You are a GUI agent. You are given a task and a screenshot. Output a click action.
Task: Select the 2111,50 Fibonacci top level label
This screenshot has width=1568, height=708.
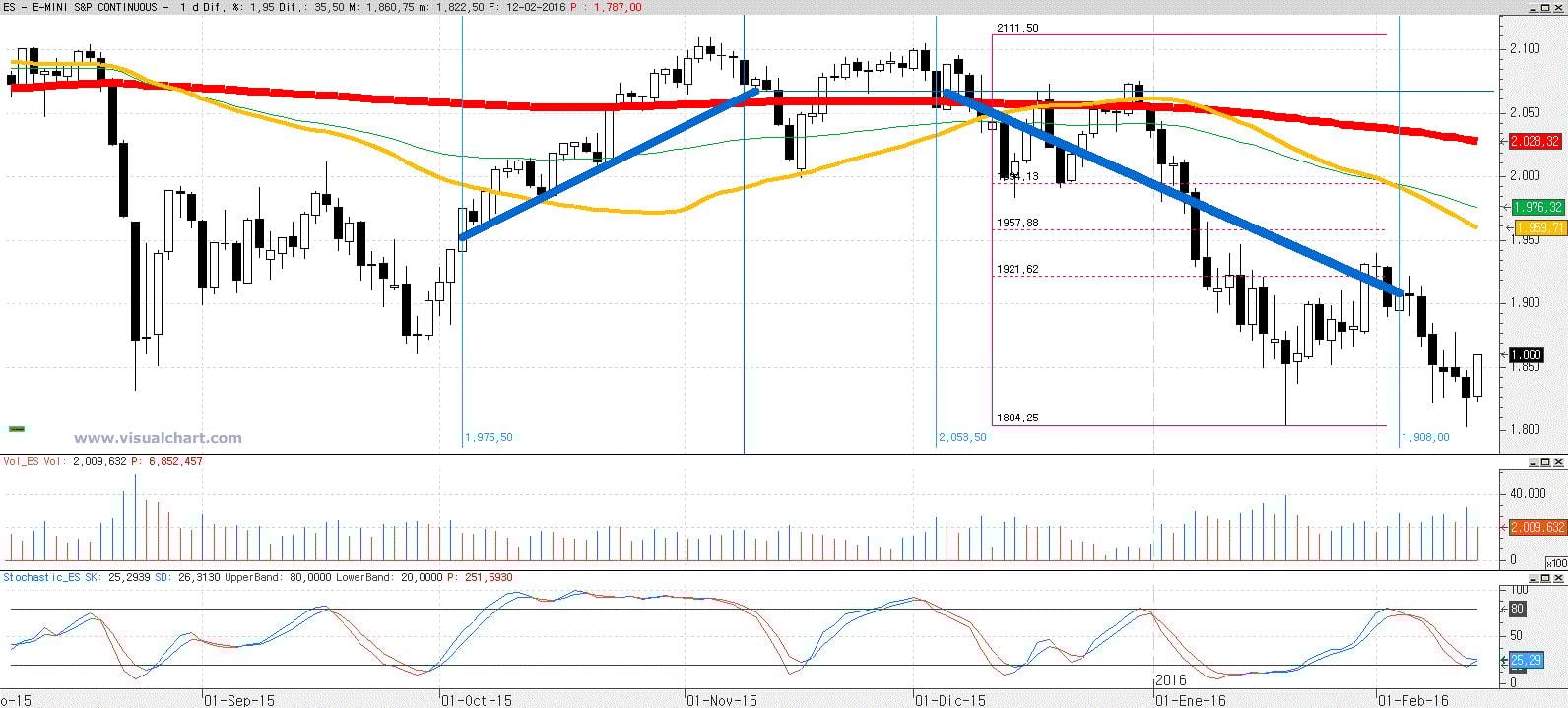1016,28
